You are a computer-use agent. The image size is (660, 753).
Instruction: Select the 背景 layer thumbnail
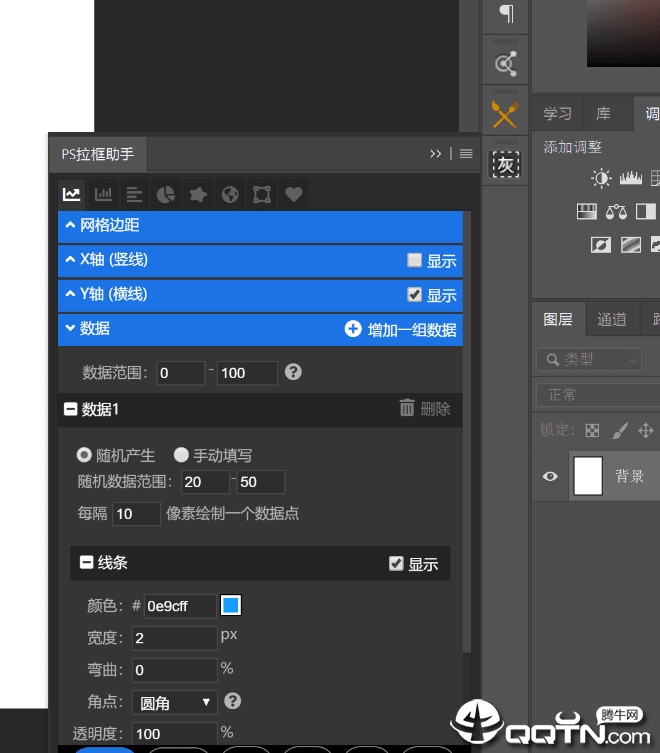pos(588,476)
